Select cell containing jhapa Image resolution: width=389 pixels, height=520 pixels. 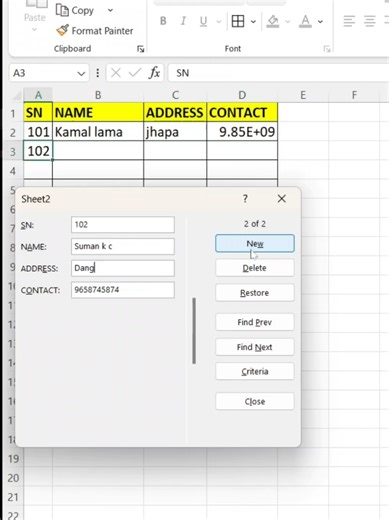175,132
